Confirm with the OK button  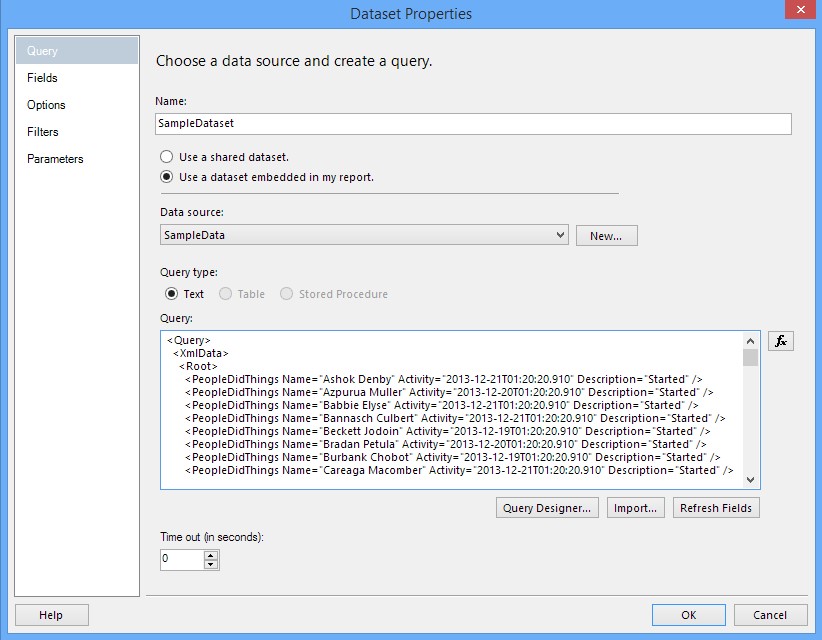point(689,615)
